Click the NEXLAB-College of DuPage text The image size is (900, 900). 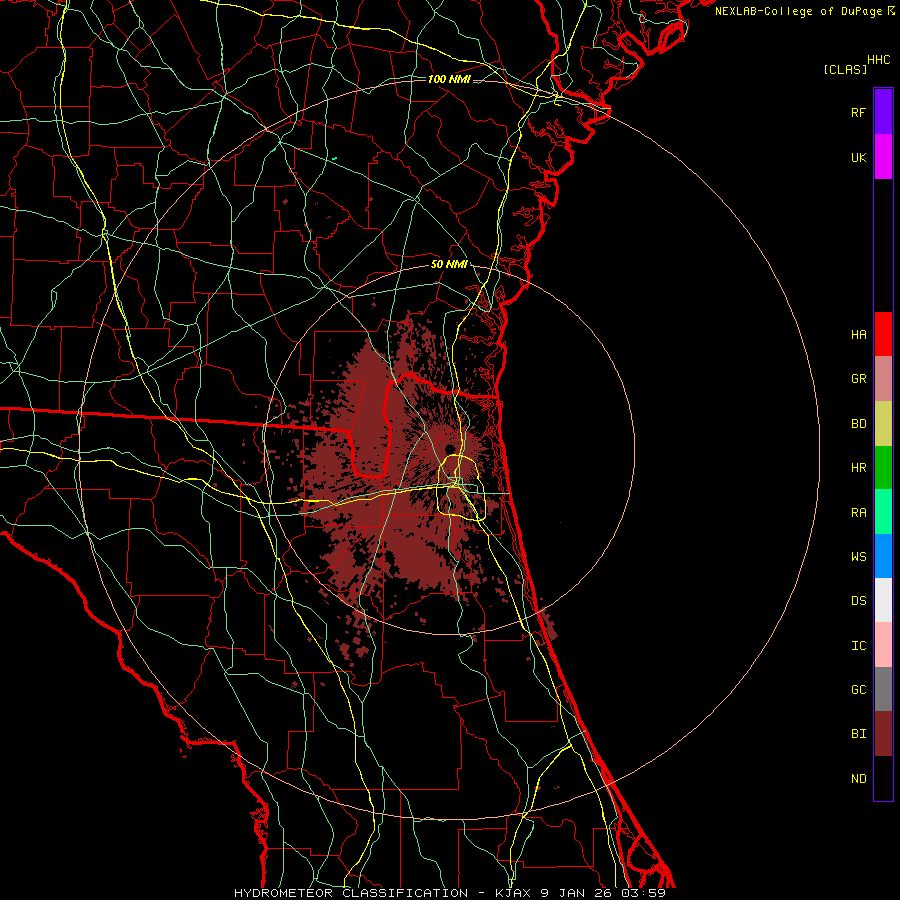pyautogui.click(x=798, y=11)
